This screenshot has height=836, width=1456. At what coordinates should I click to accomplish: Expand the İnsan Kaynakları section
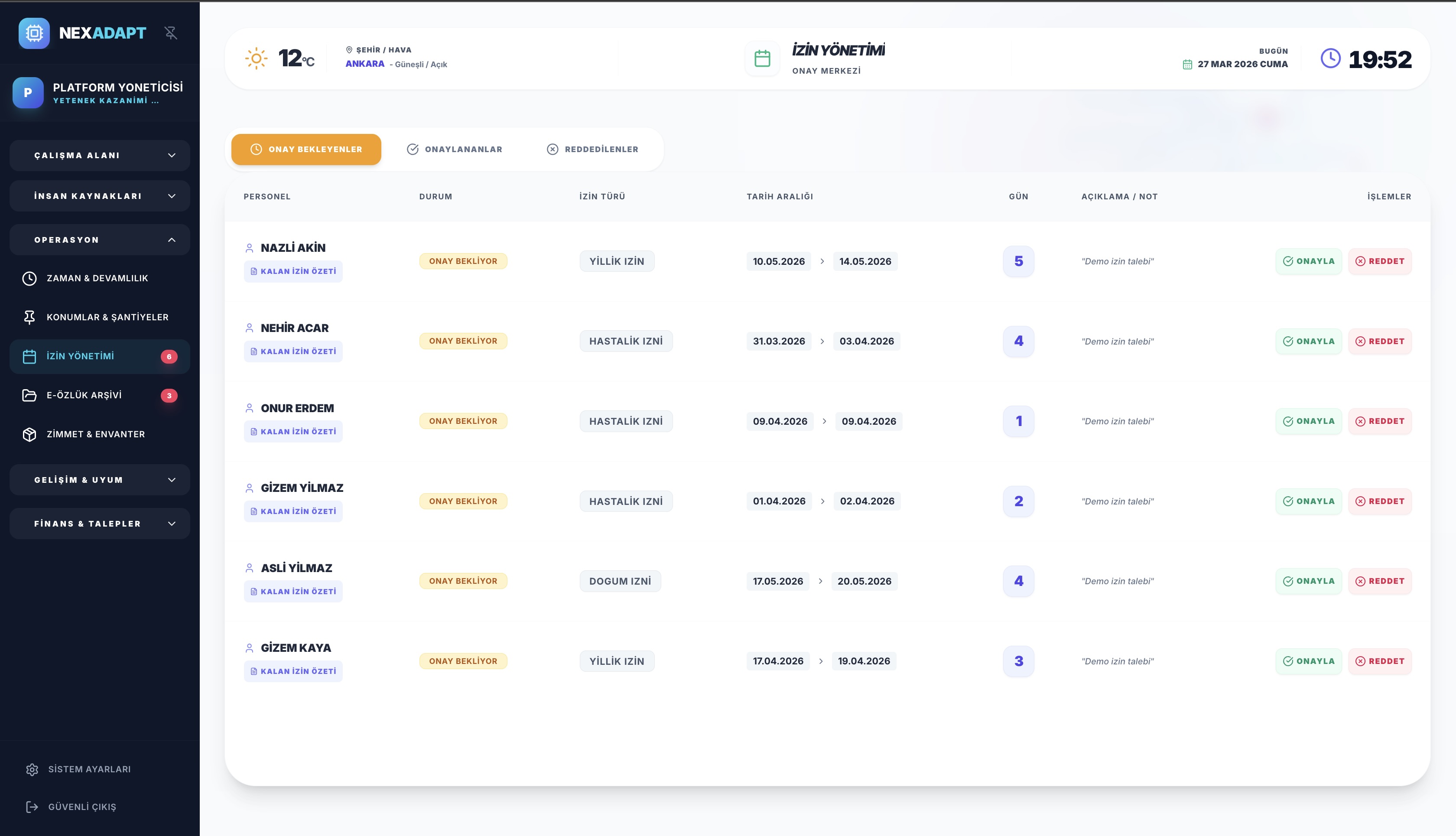99,196
